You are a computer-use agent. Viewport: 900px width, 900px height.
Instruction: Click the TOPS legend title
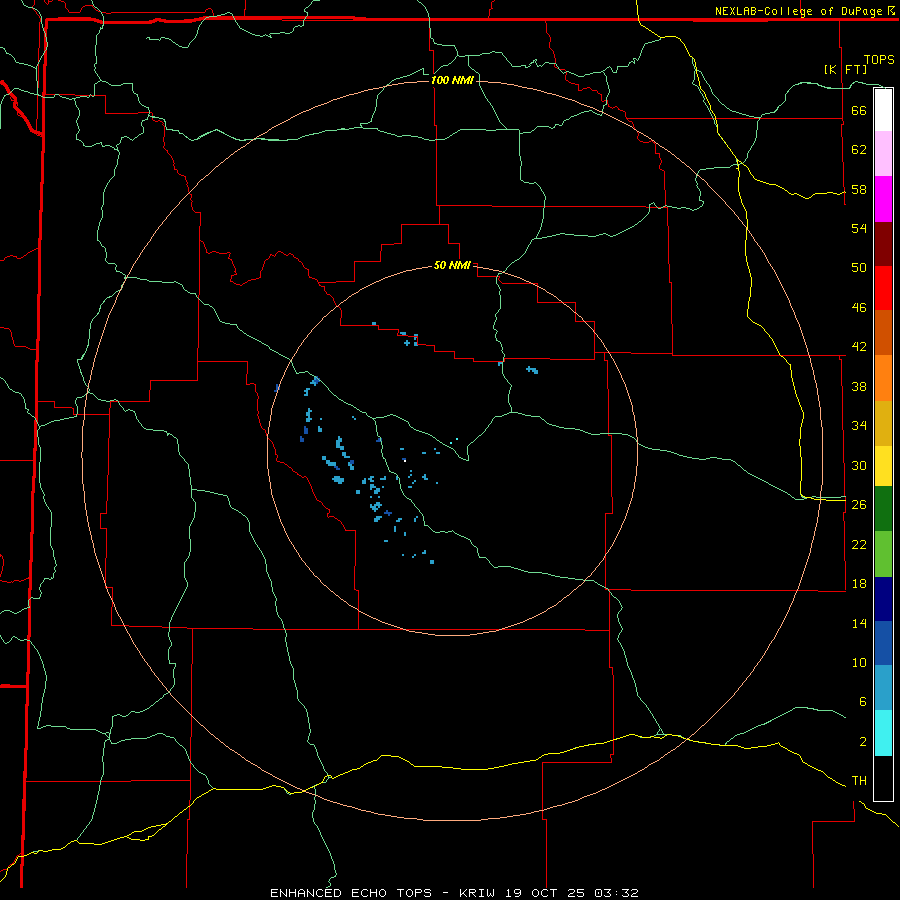[879, 60]
